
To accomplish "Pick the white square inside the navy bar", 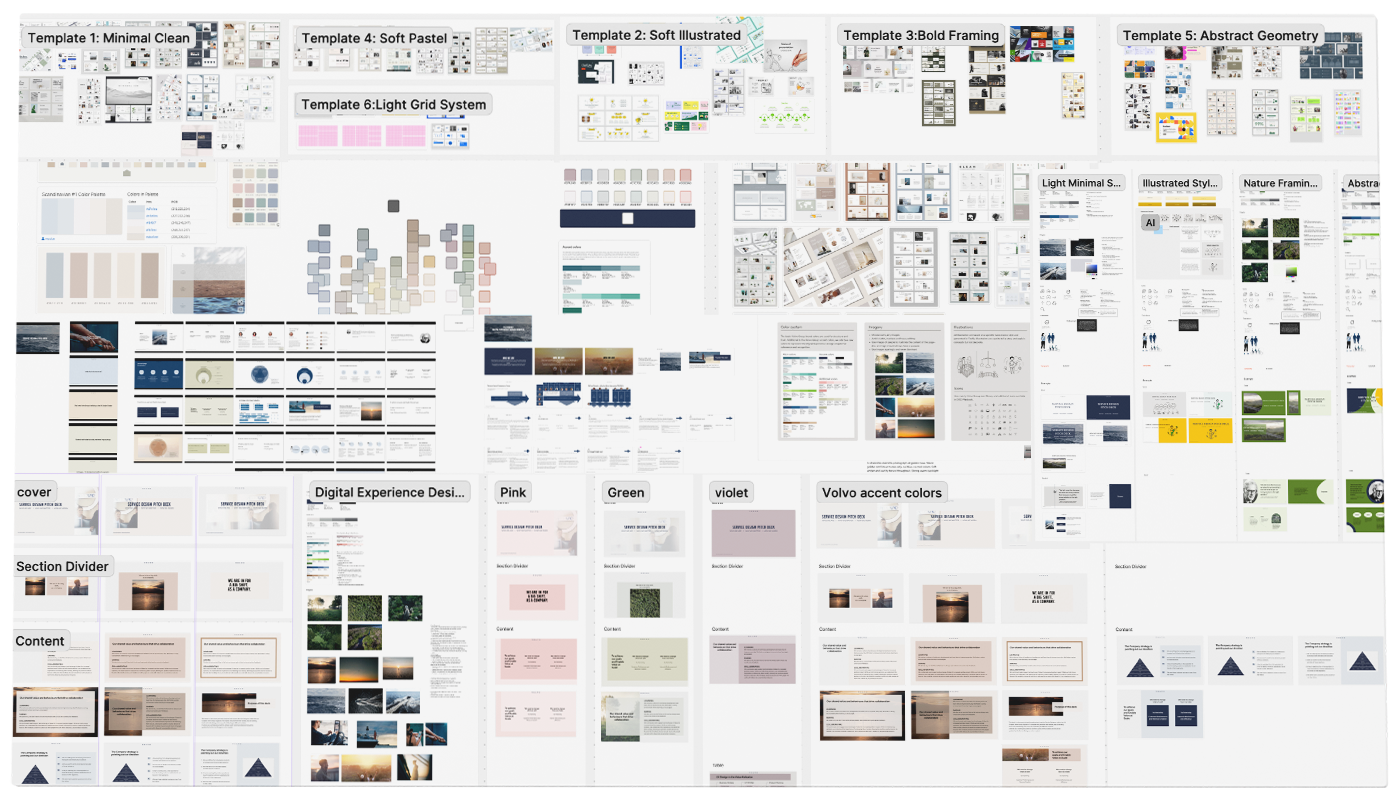I will coord(628,219).
